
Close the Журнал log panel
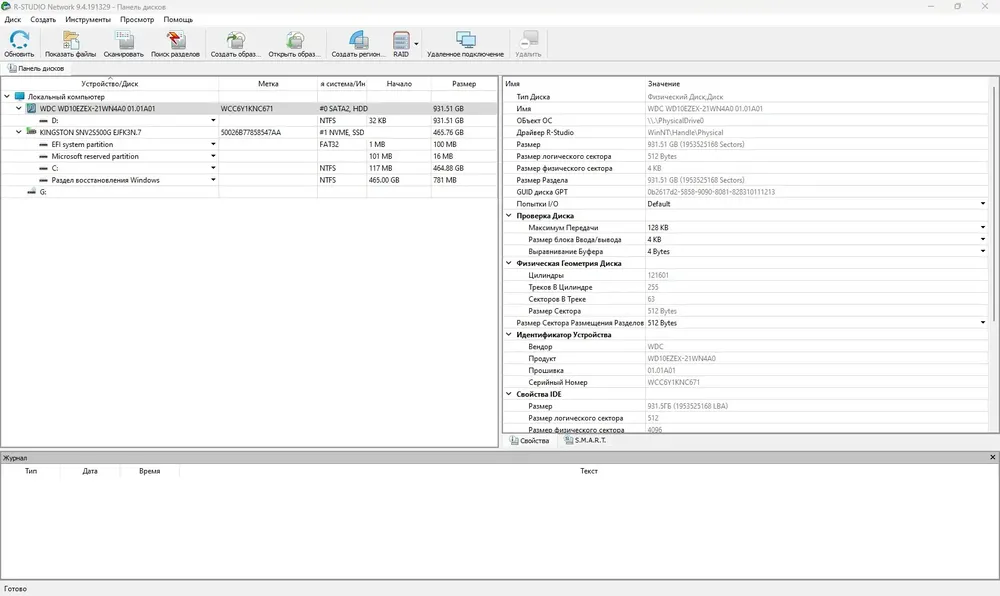pos(992,457)
